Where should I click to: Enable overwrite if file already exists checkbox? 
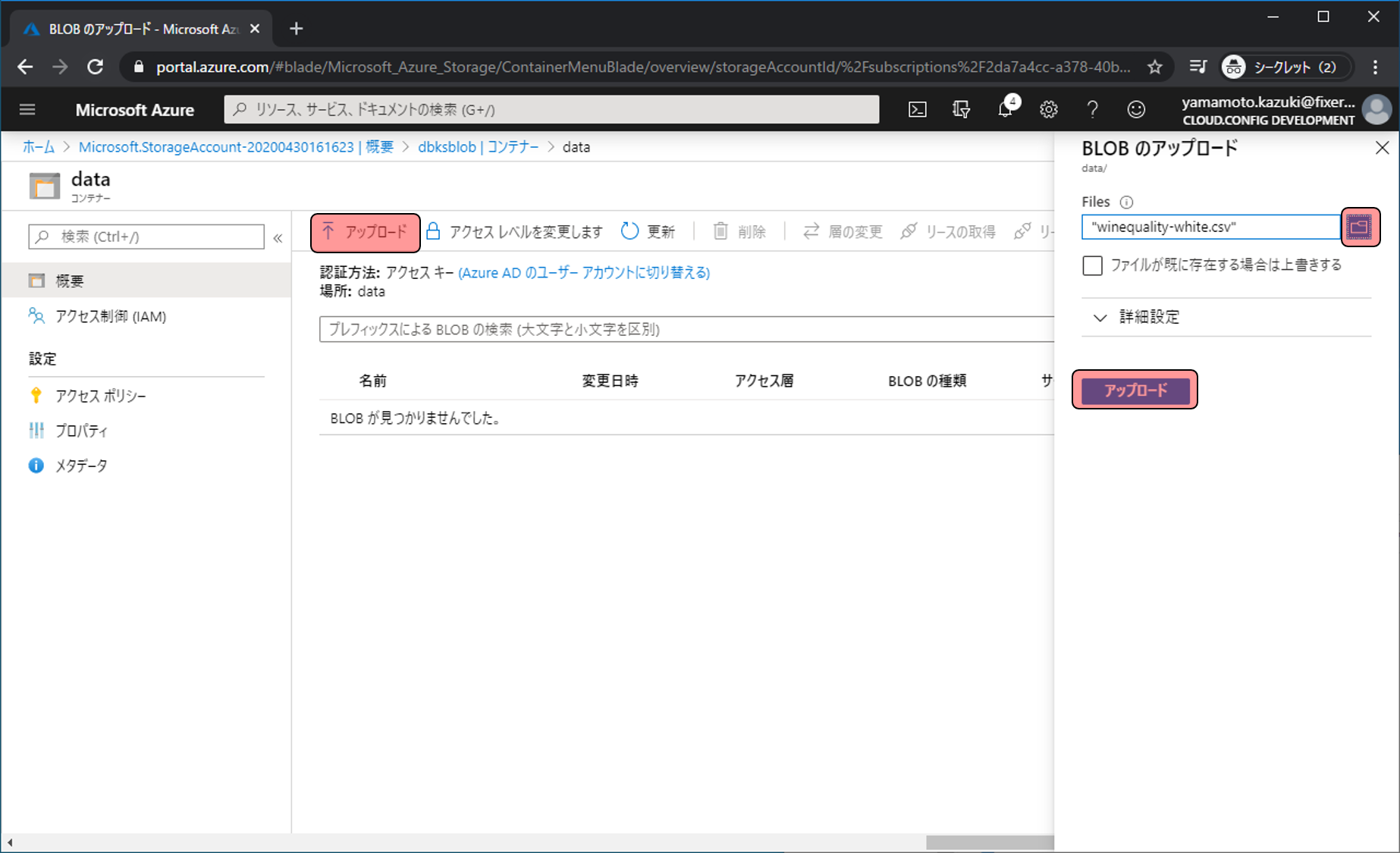point(1092,265)
